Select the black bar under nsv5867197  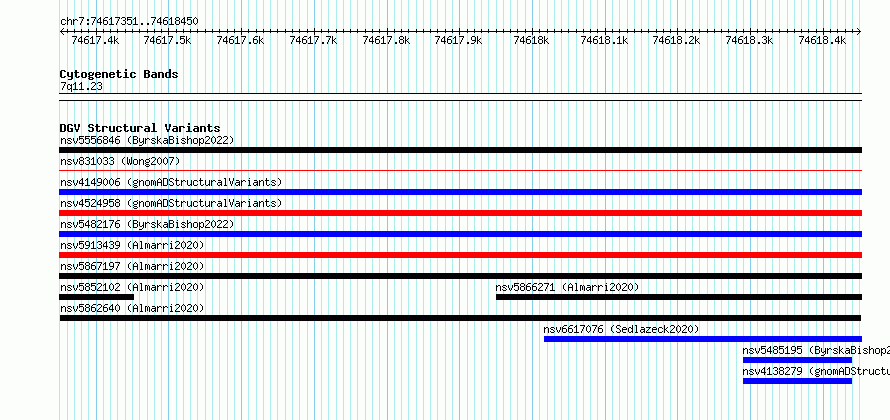click(461, 276)
